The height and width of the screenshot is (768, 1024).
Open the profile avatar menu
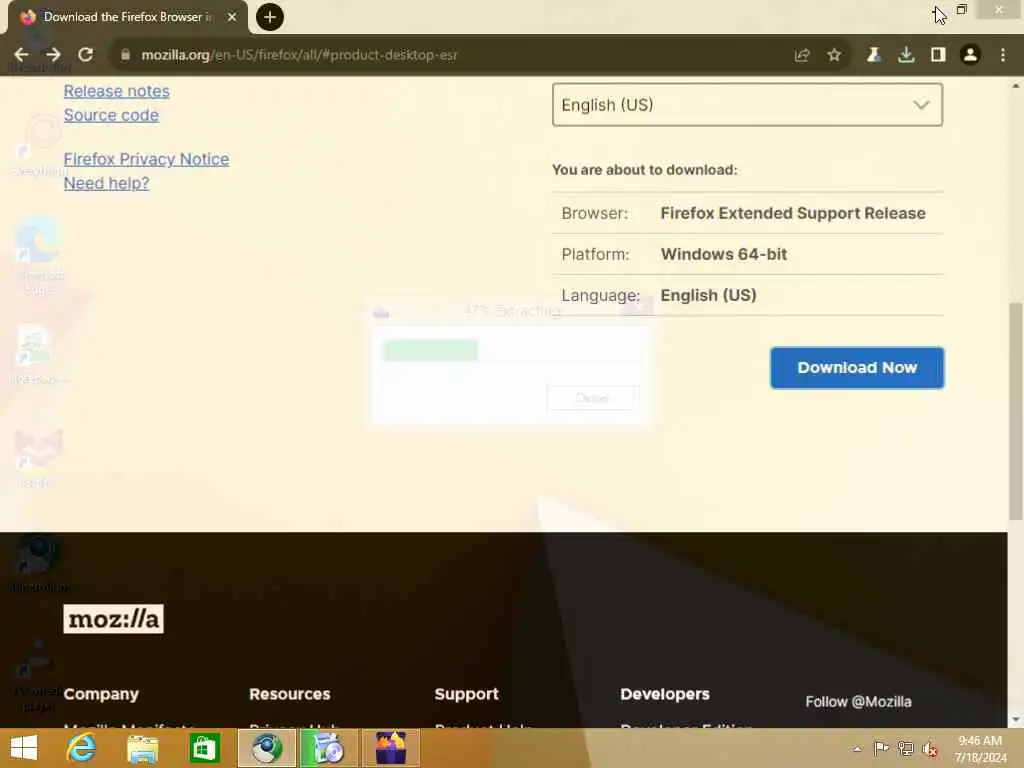click(x=970, y=55)
